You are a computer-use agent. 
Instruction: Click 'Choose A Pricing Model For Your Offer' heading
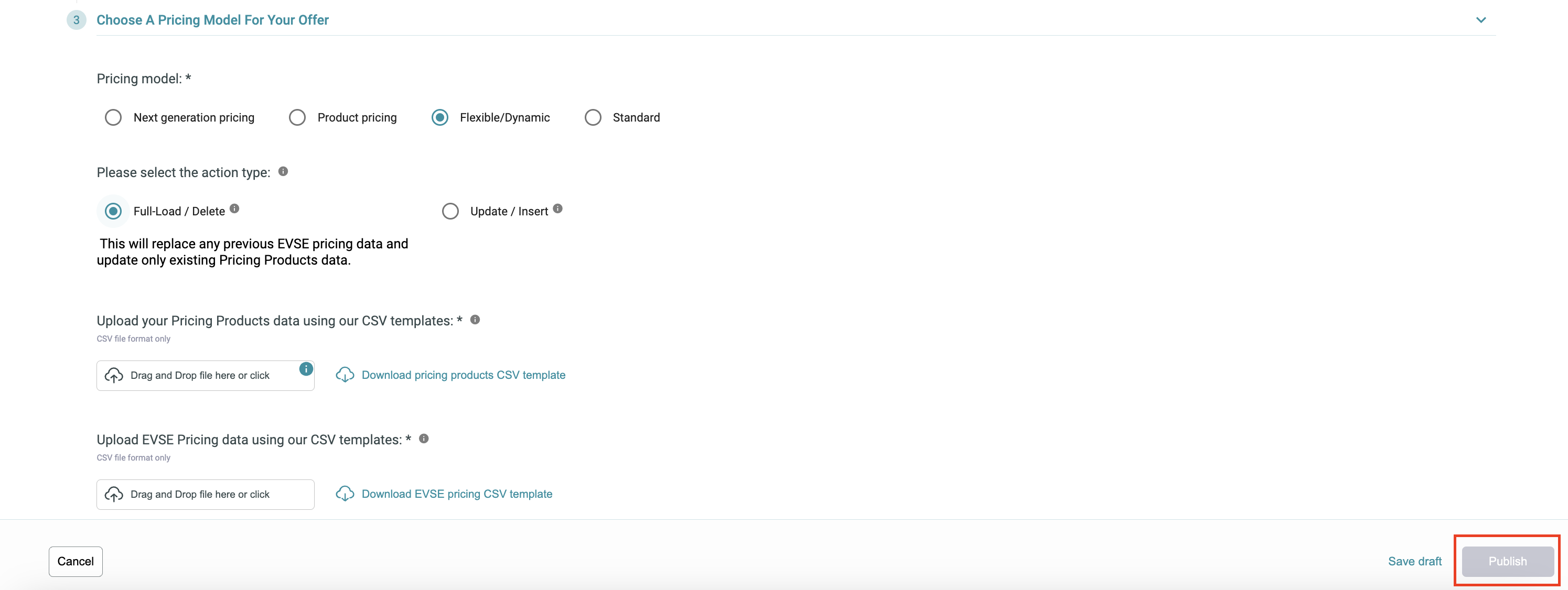(212, 20)
